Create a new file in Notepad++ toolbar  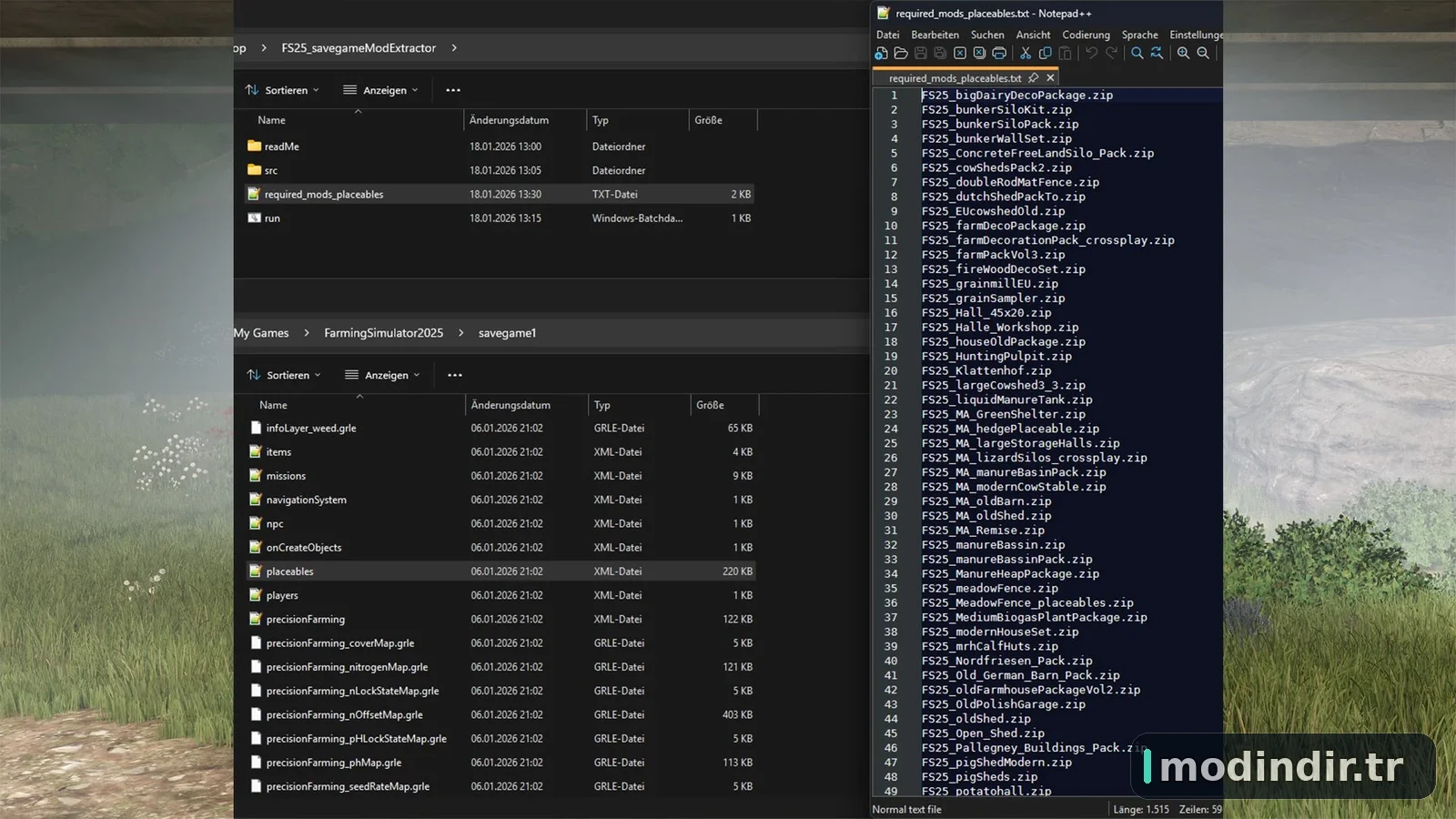pyautogui.click(x=881, y=54)
